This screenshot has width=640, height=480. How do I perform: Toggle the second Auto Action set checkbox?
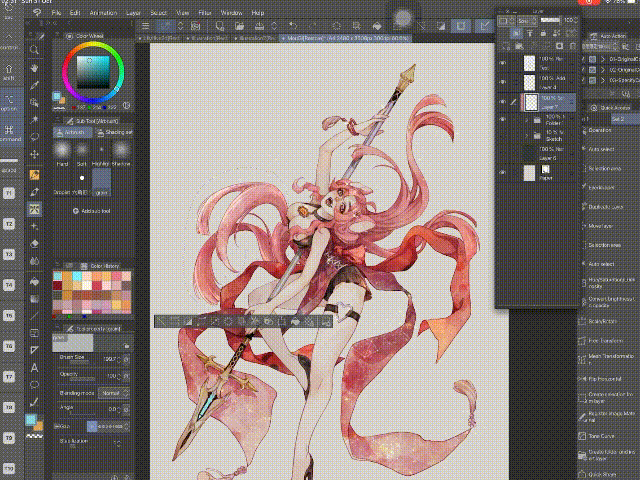pyautogui.click(x=593, y=70)
